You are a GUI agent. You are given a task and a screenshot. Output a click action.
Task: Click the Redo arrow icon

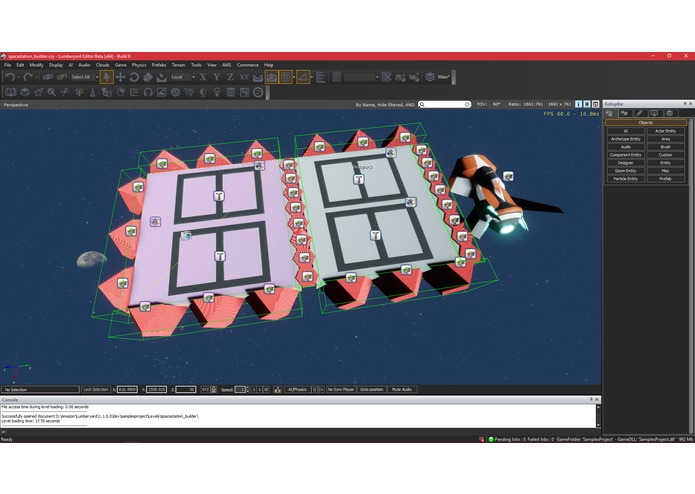(28, 77)
